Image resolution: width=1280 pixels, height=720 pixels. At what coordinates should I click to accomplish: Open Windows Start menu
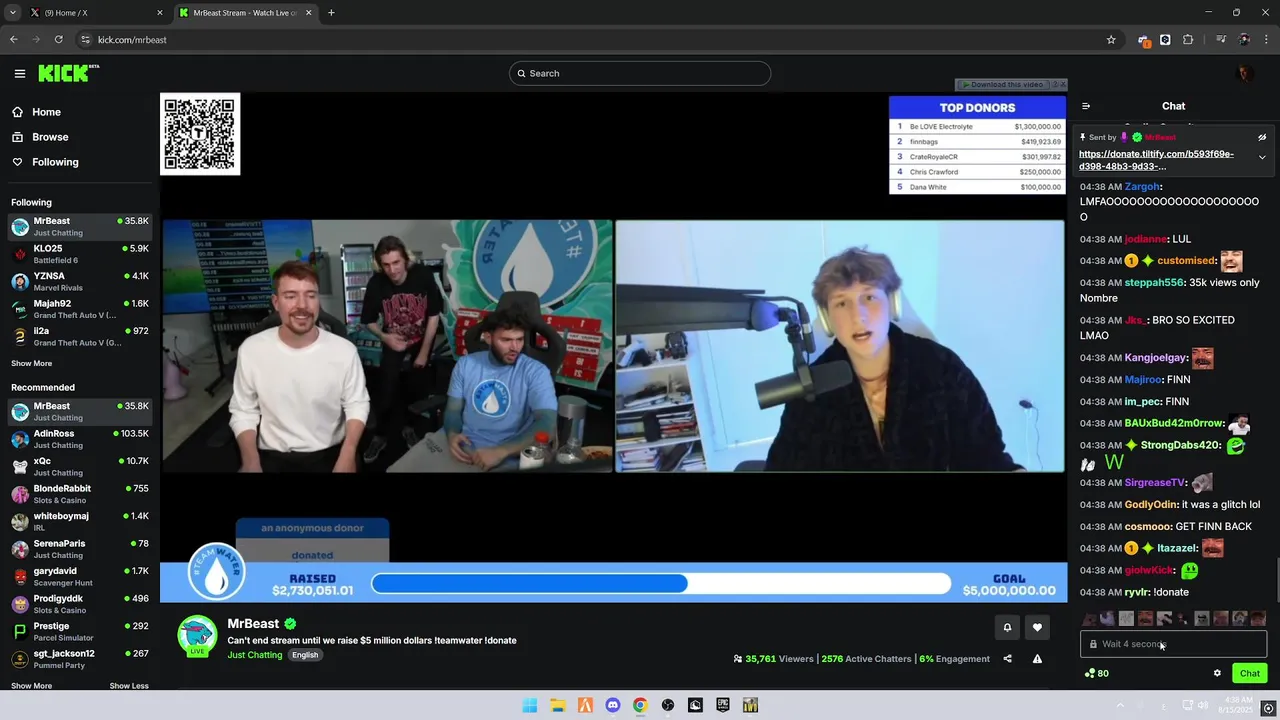[x=530, y=705]
